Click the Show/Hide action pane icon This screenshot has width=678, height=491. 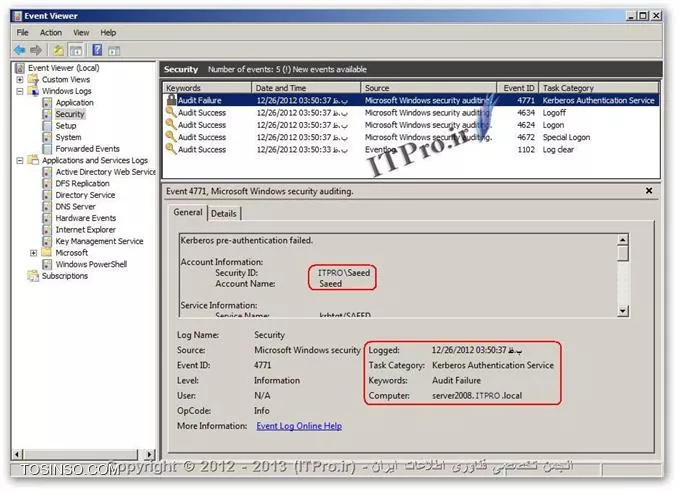[114, 51]
